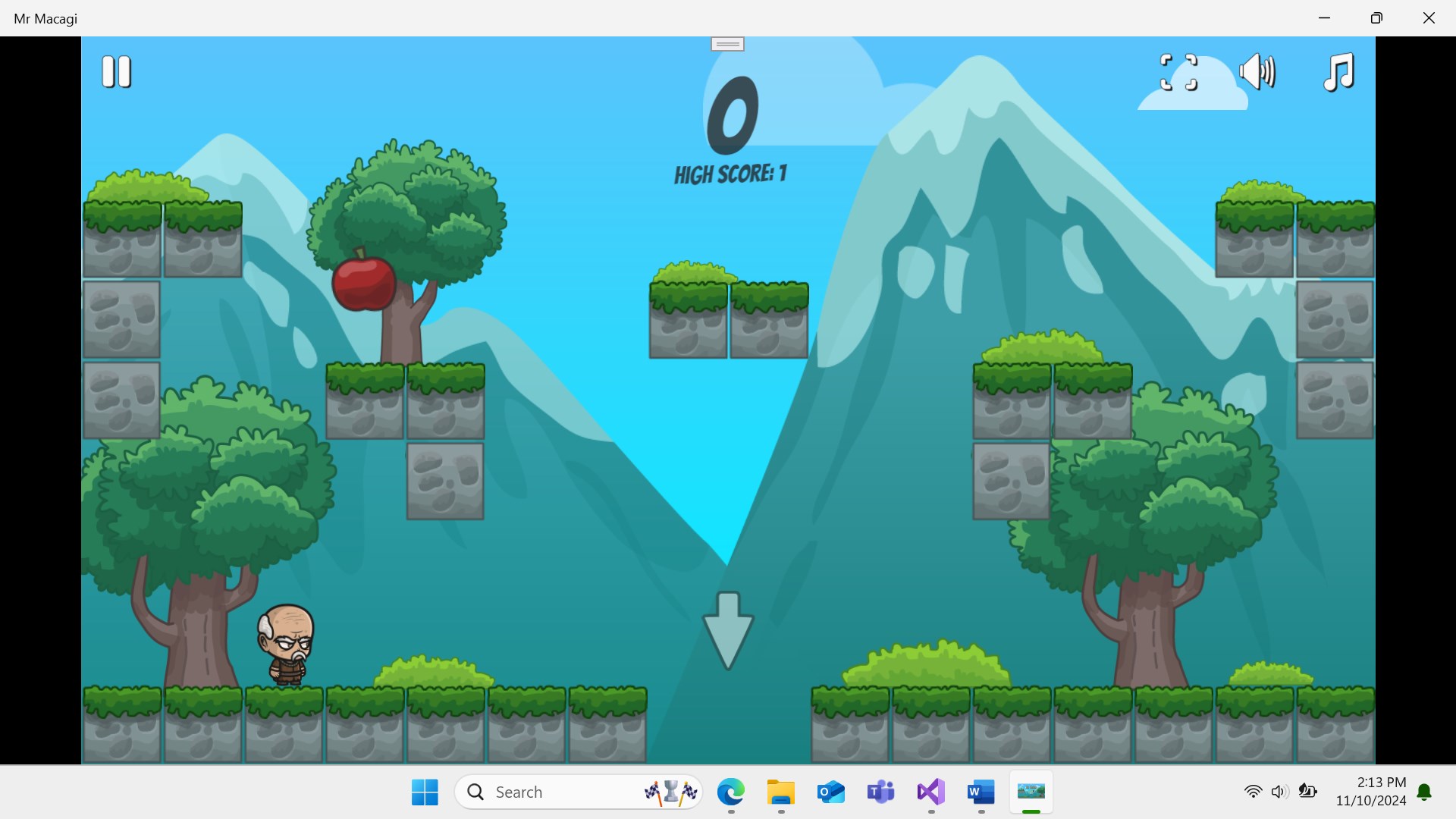The width and height of the screenshot is (1456, 819).
Task: Open the Windows Start menu
Action: pyautogui.click(x=425, y=792)
